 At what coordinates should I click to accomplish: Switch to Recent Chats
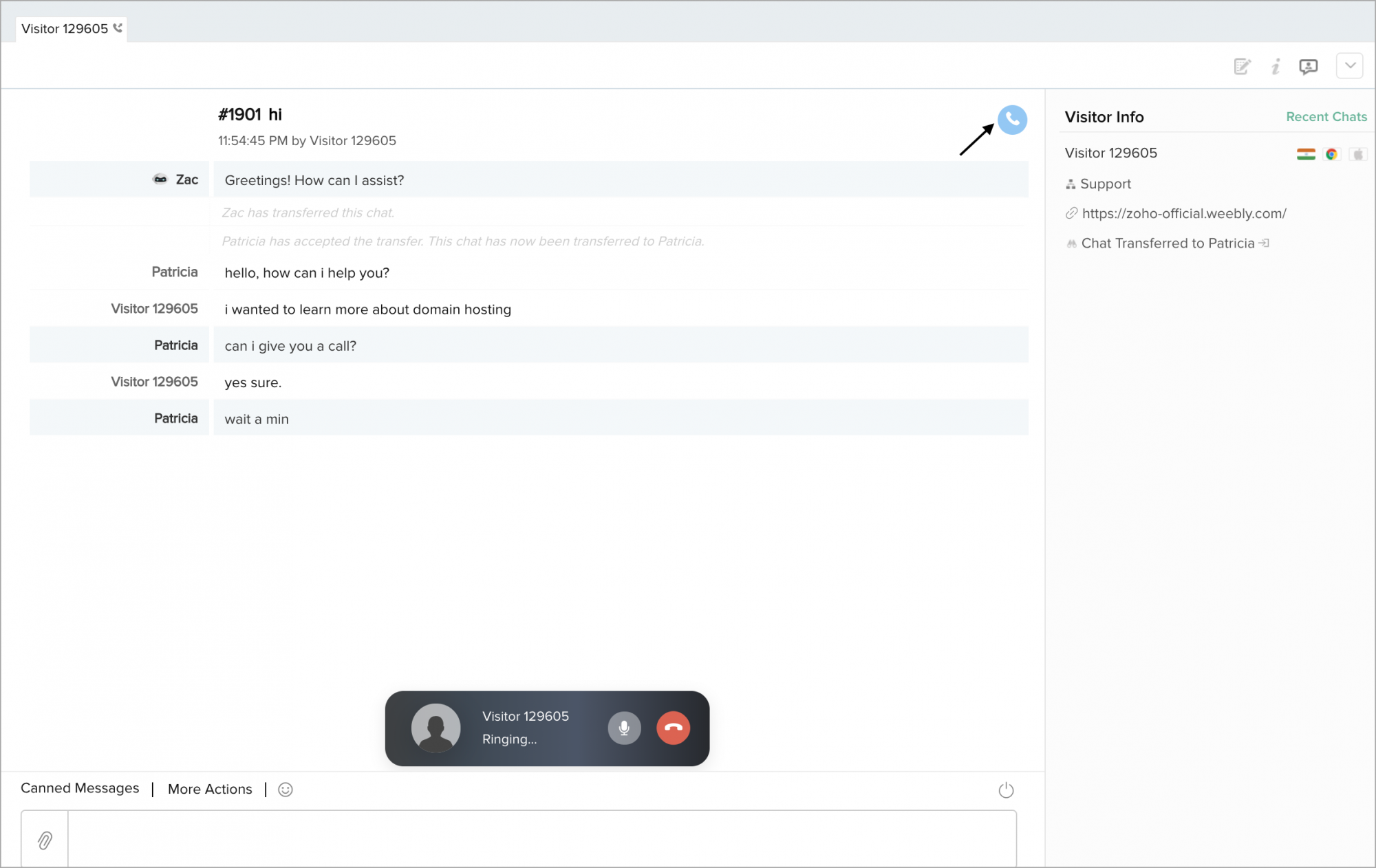click(x=1326, y=117)
